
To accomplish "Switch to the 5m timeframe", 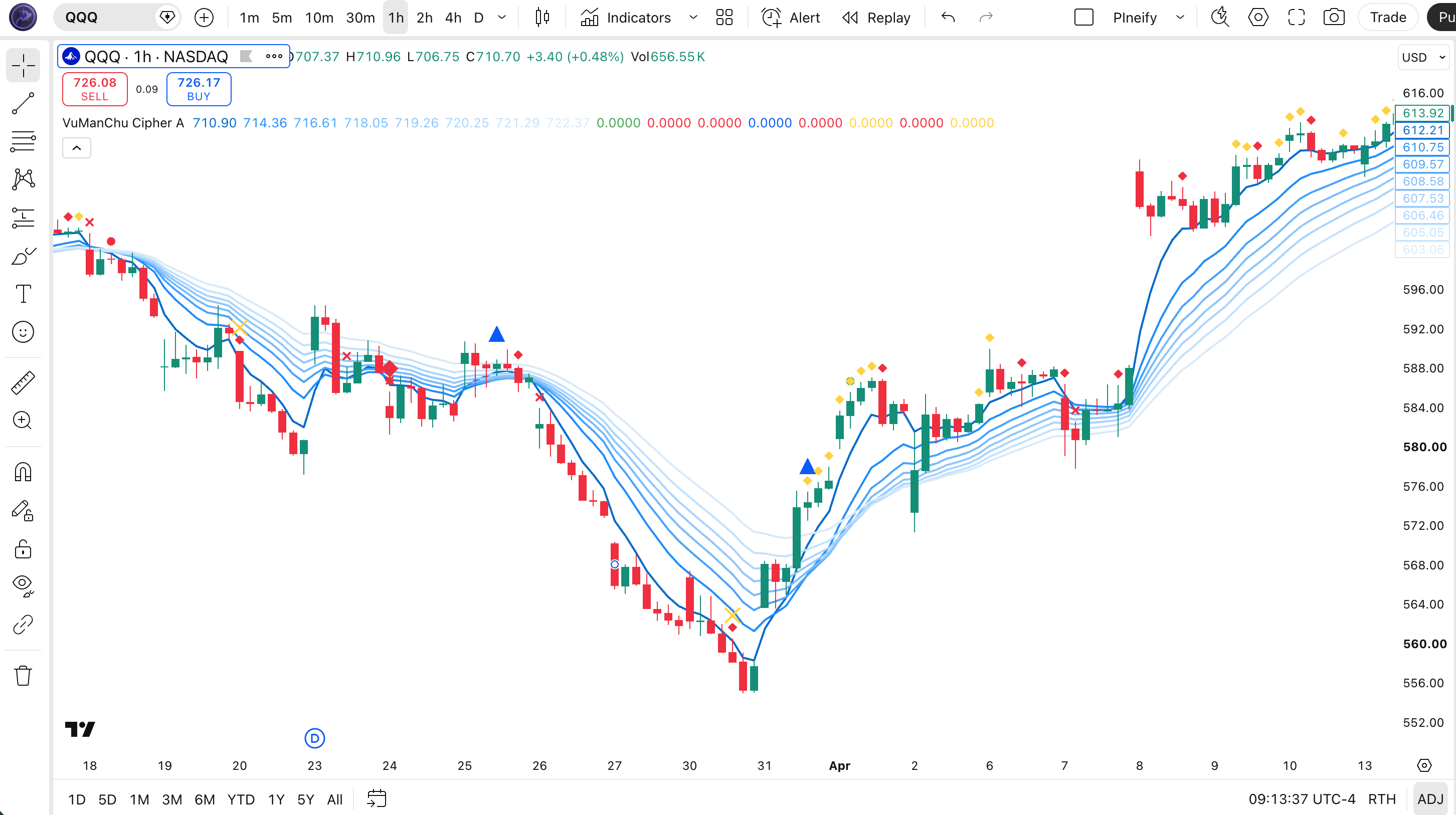I will click(281, 18).
